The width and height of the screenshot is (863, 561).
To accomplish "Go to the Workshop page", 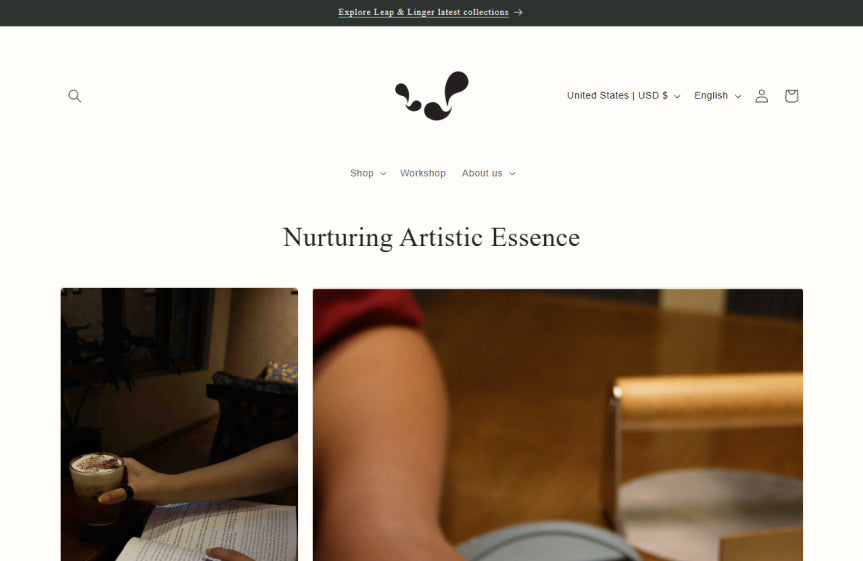I will 423,173.
